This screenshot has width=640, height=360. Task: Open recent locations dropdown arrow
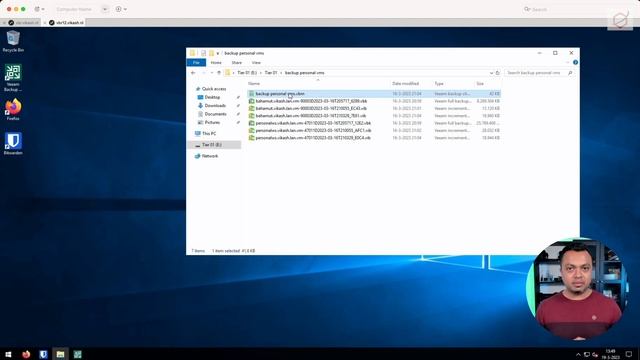[x=211, y=73]
